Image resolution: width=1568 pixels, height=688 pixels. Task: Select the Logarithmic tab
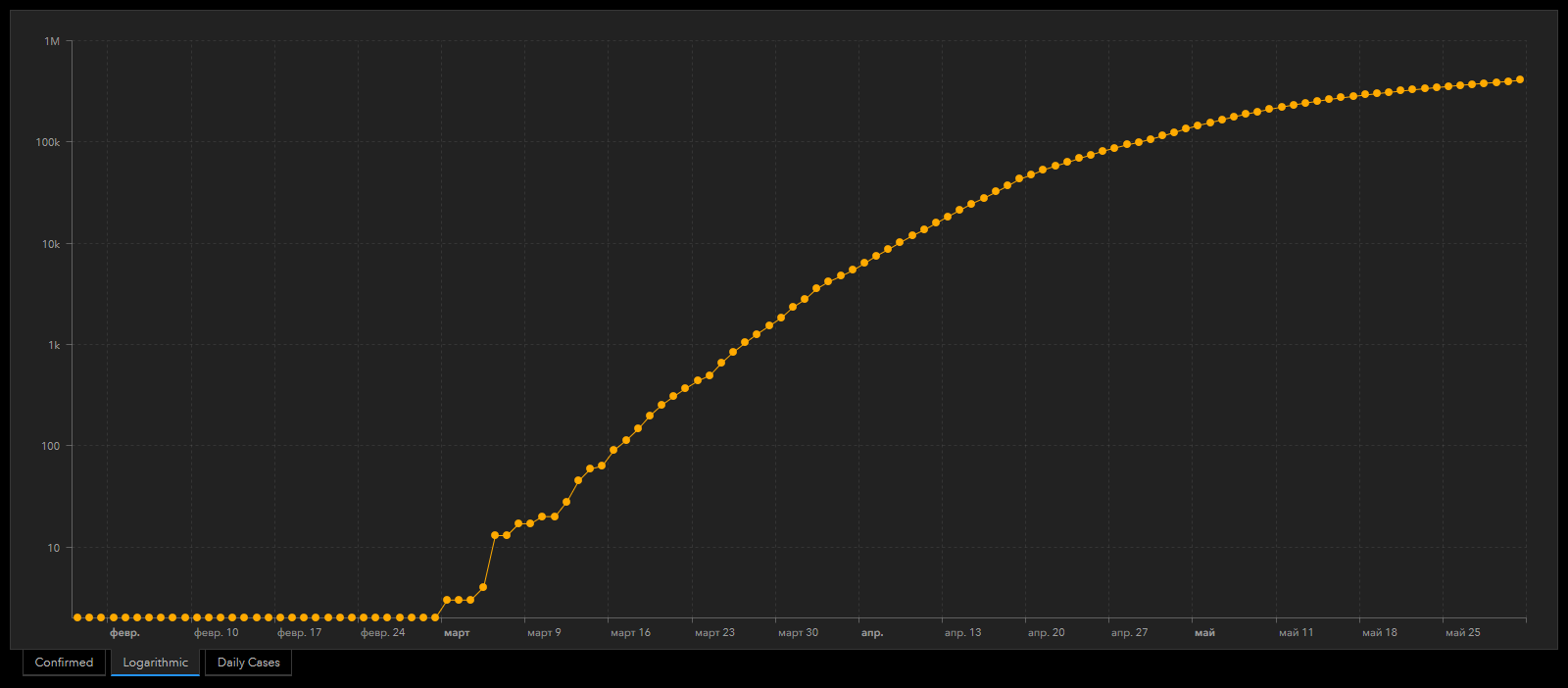(155, 663)
